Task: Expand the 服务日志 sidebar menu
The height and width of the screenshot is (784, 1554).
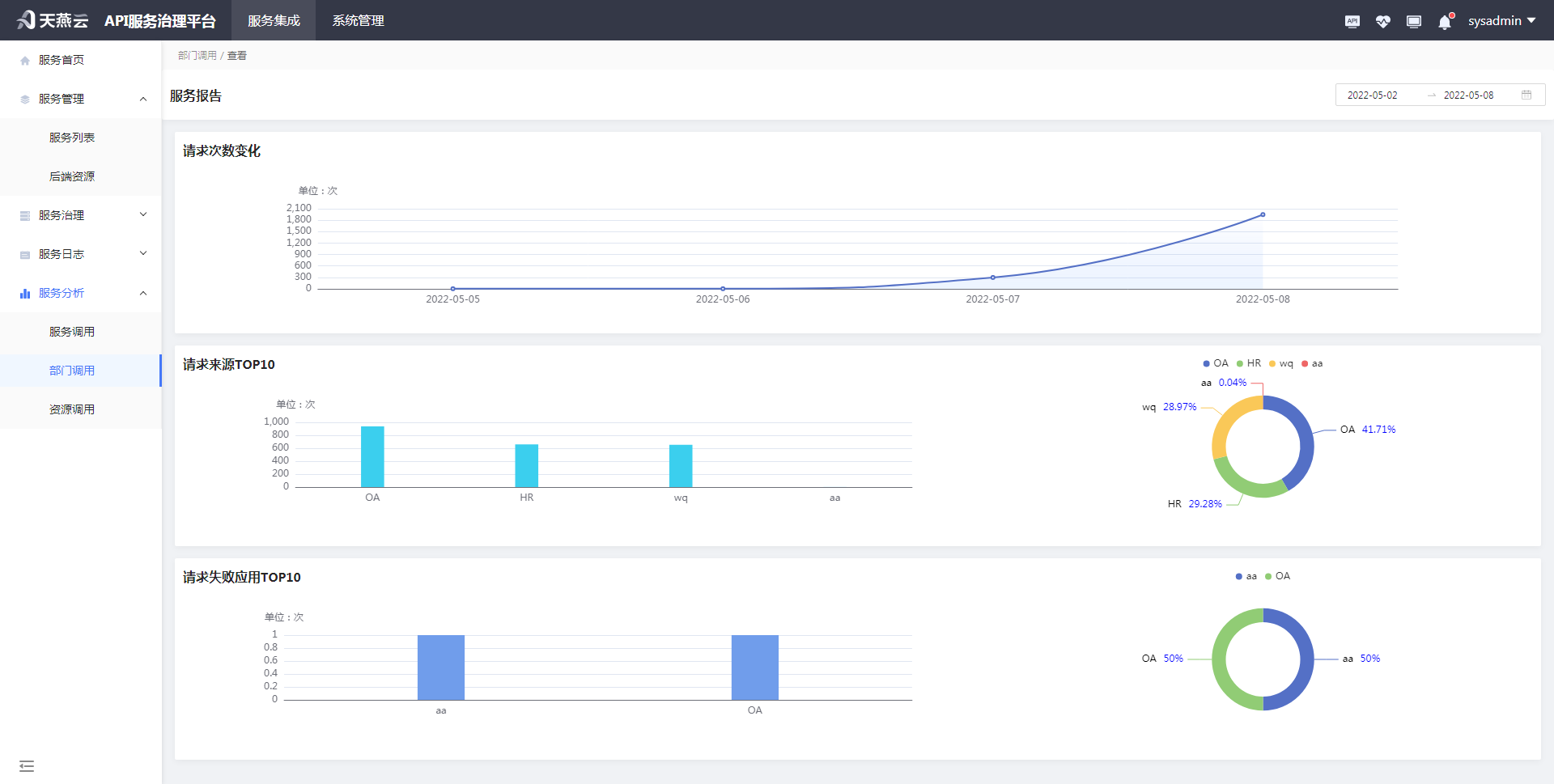Action: pos(81,254)
